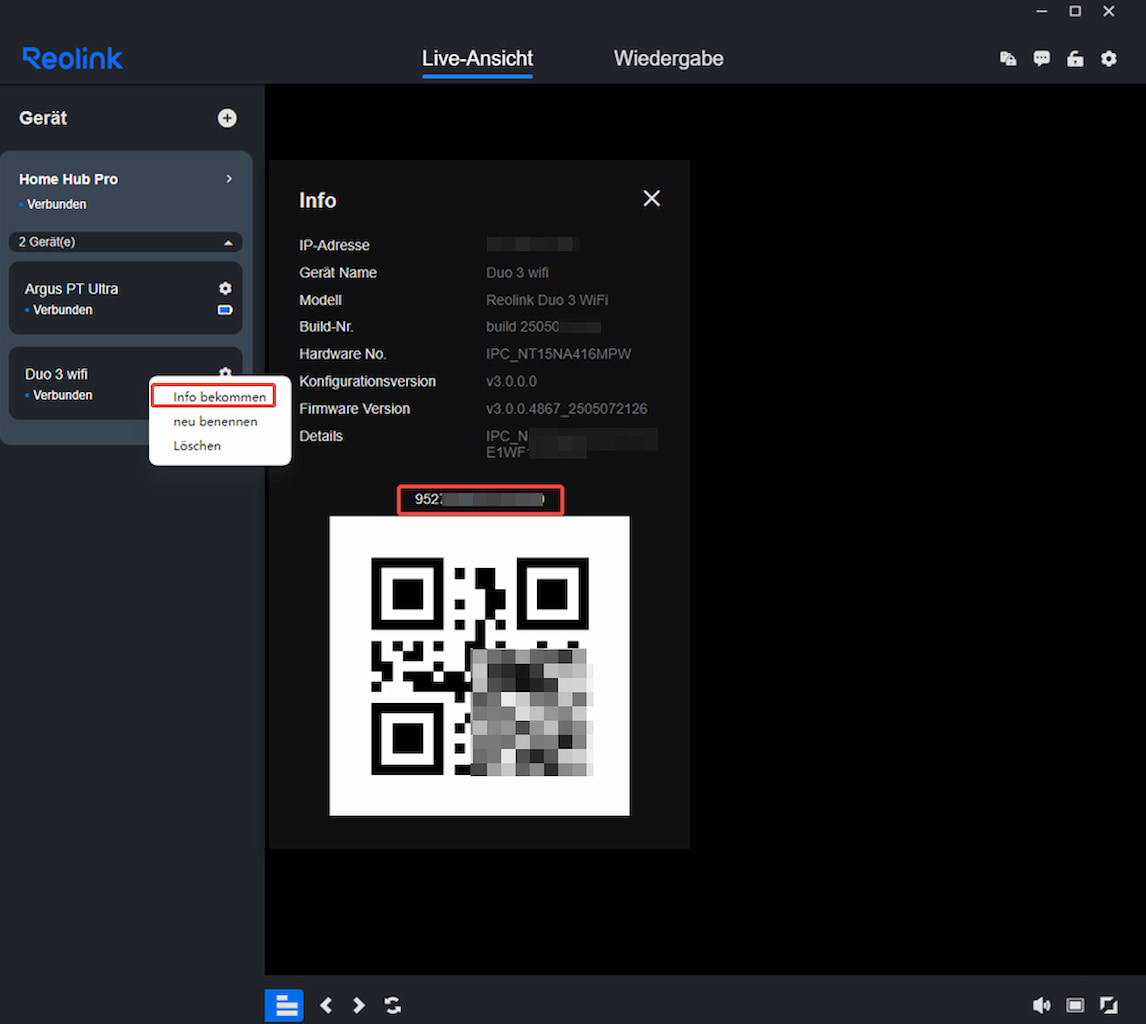Image resolution: width=1146 pixels, height=1024 pixels.
Task: Open language translation icon in header
Action: [1008, 59]
